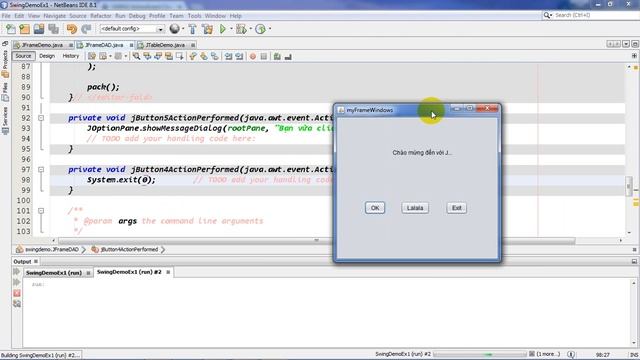This screenshot has width=640, height=360.
Task: Open the Run Project dropdown arrow
Action: point(231,29)
